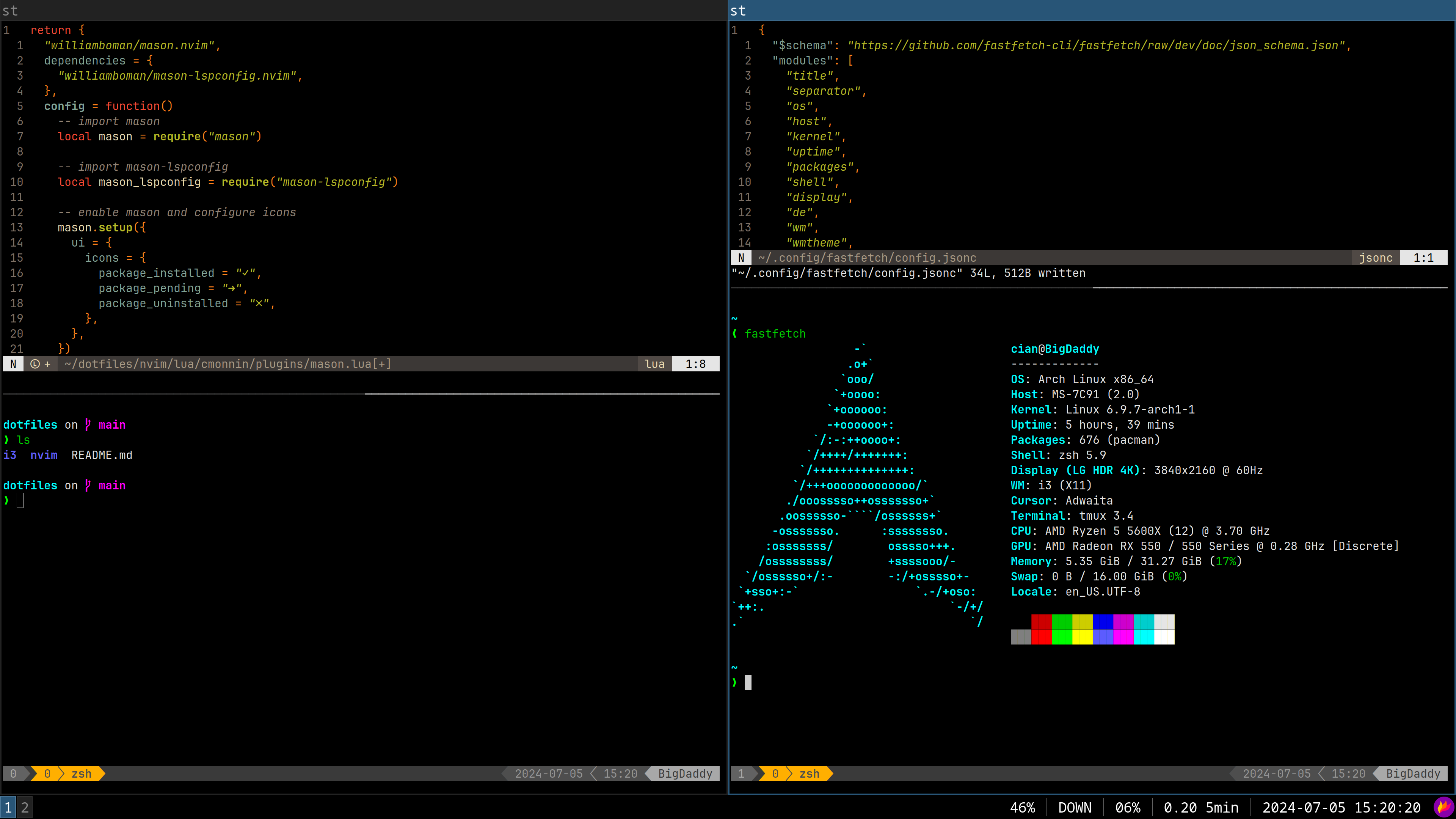
Task: Click the "34L, 512B written" message line
Action: pyautogui.click(x=908, y=273)
